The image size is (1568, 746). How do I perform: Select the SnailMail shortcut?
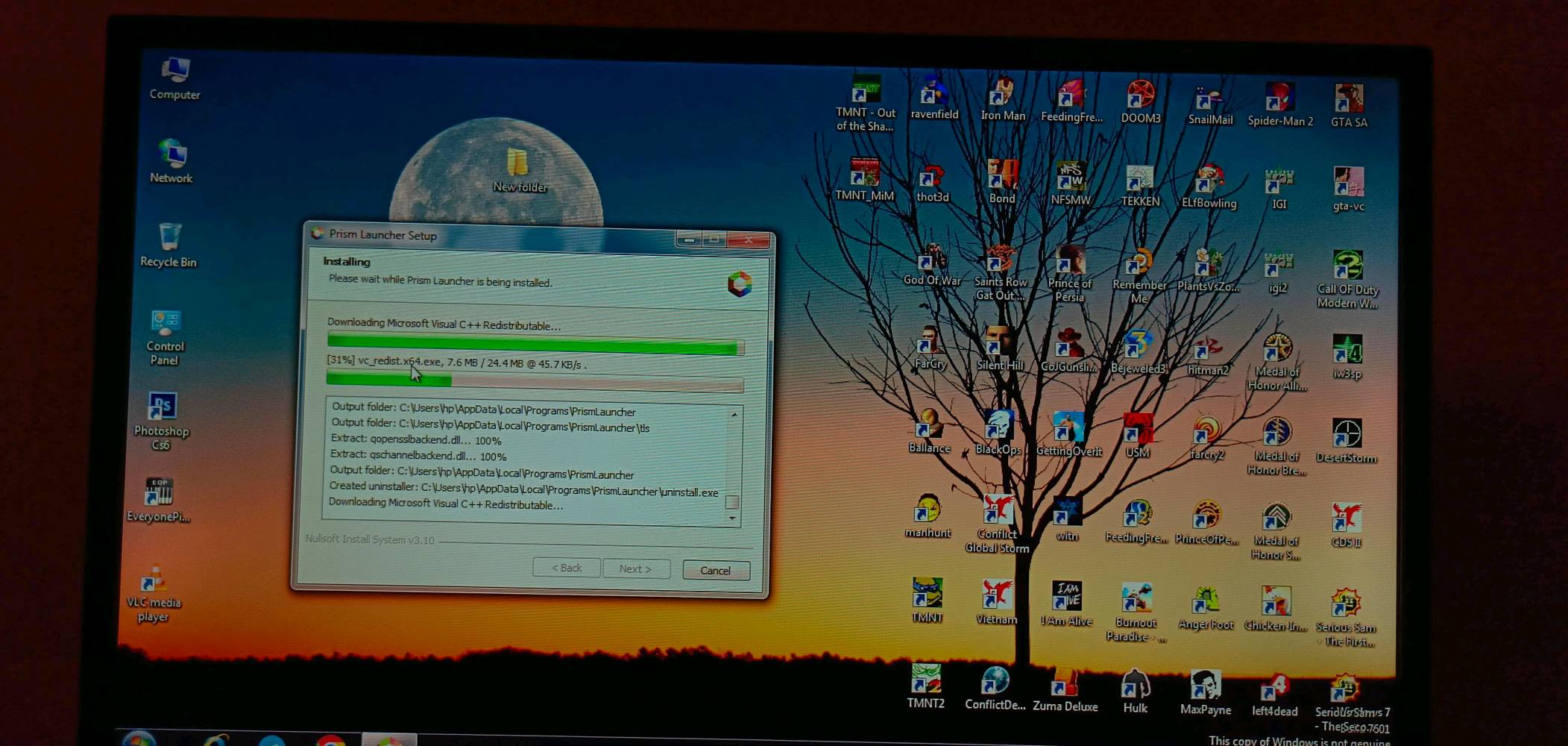coord(1210,104)
